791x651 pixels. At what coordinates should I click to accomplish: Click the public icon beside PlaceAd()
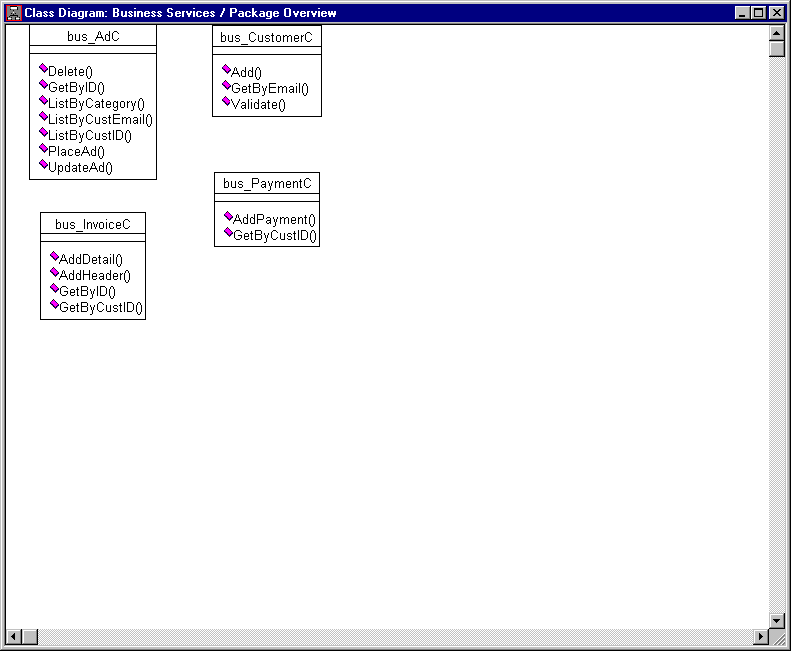(43, 148)
